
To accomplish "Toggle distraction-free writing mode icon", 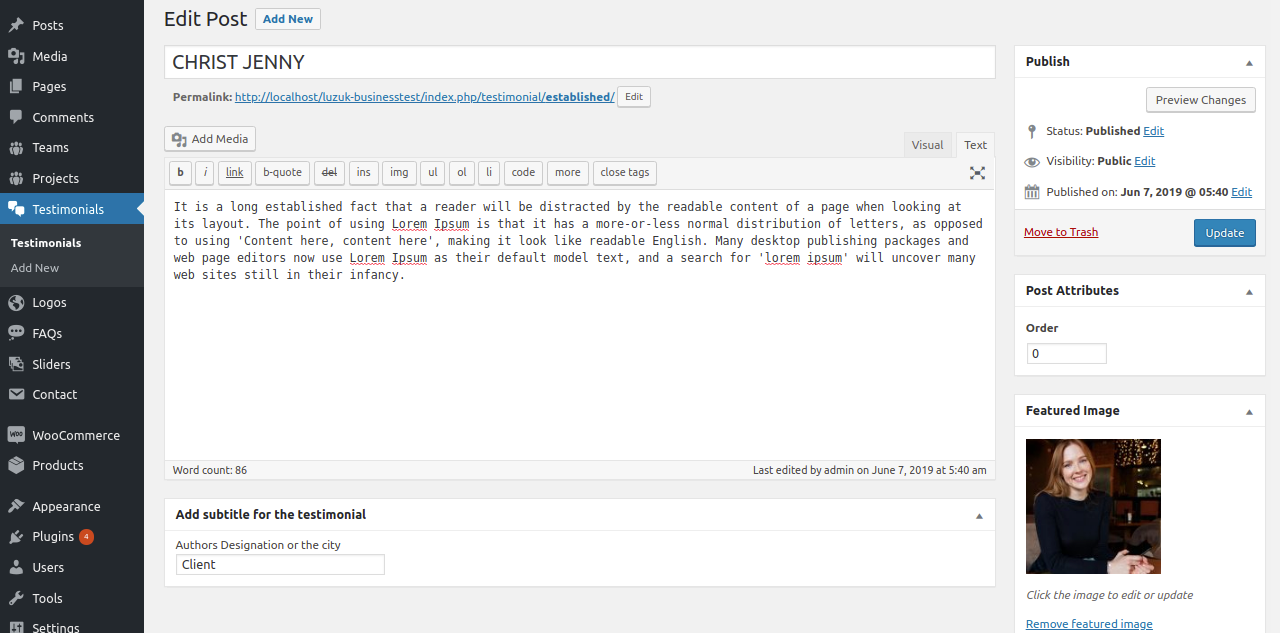I will click(x=977, y=173).
